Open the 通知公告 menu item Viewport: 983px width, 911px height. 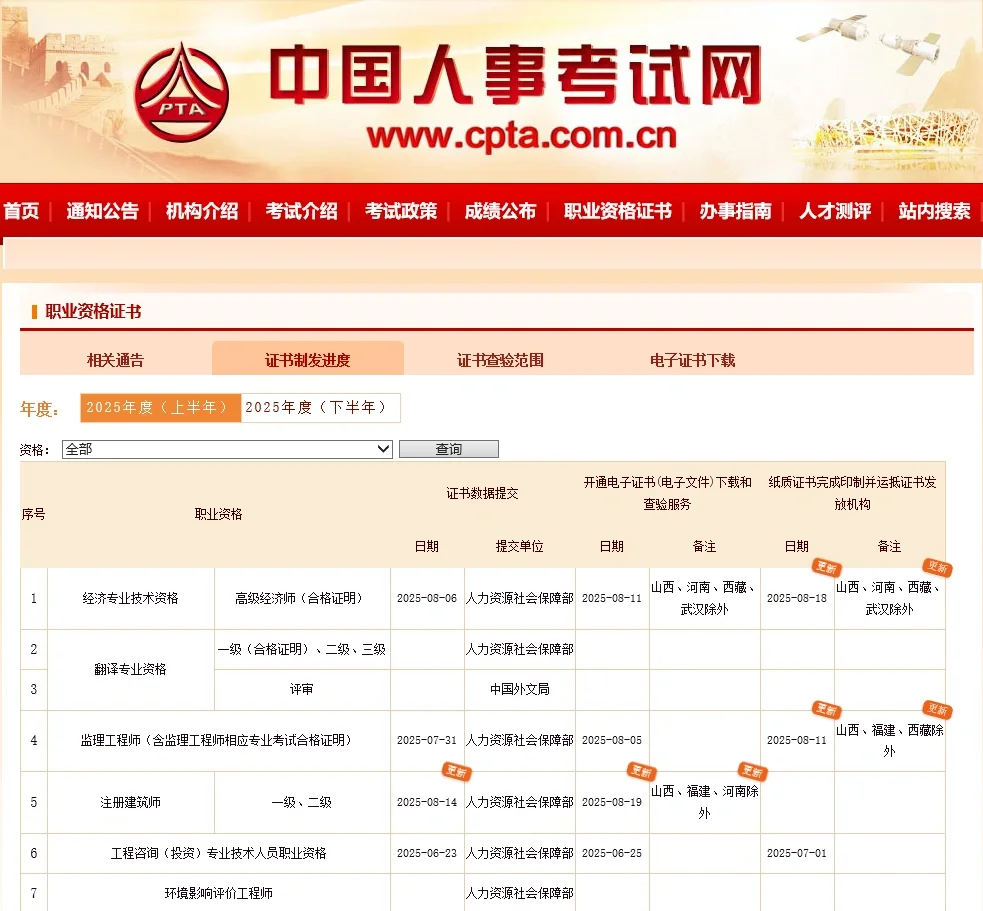[x=104, y=211]
